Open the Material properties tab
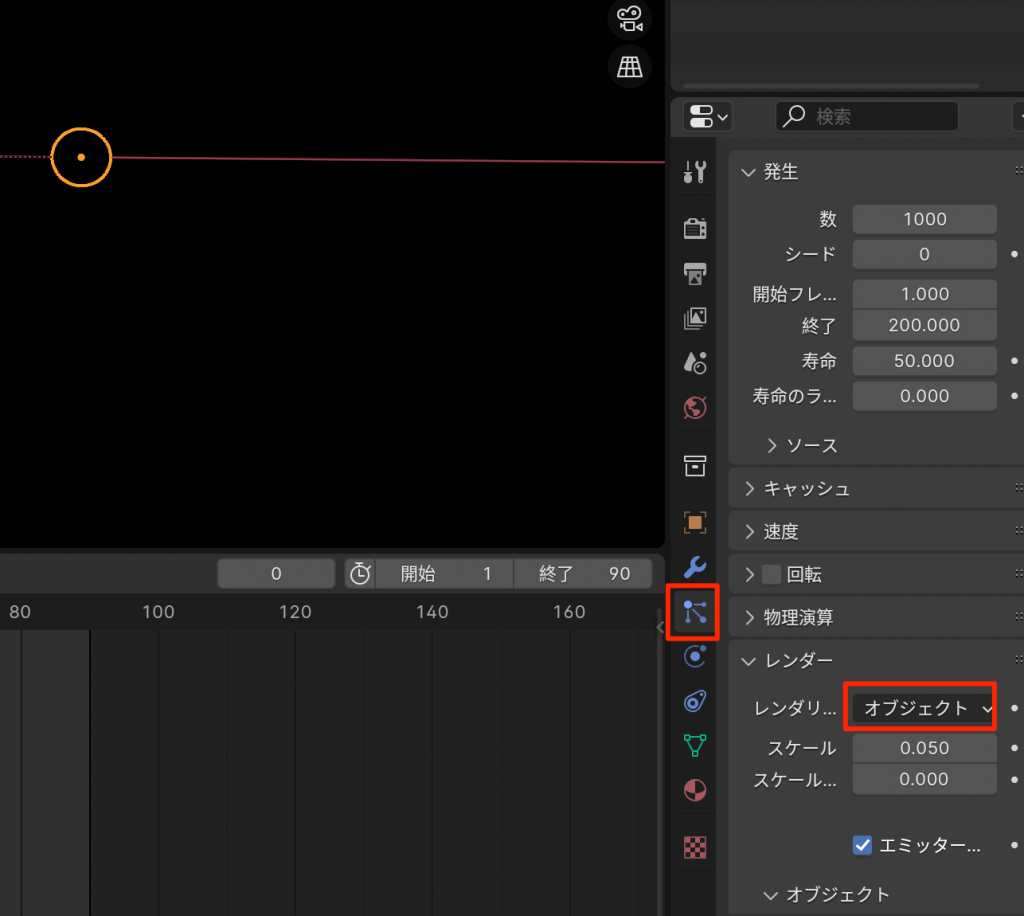1024x916 pixels. [x=694, y=790]
